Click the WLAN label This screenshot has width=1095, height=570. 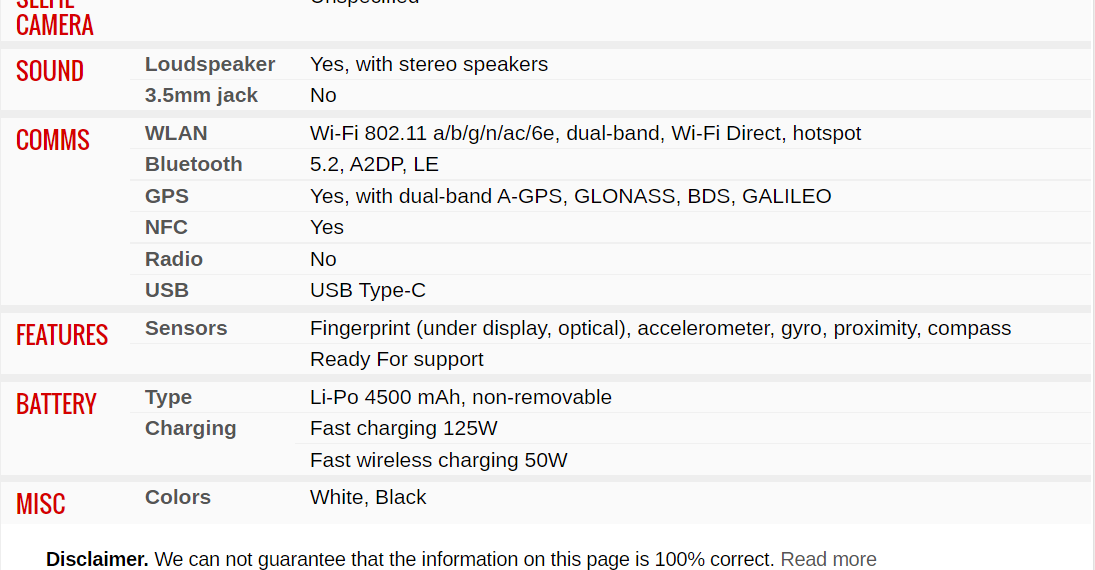tap(176, 133)
